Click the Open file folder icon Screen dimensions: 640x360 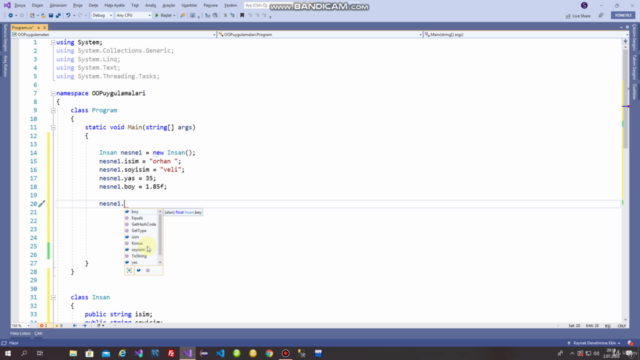[x=43, y=16]
